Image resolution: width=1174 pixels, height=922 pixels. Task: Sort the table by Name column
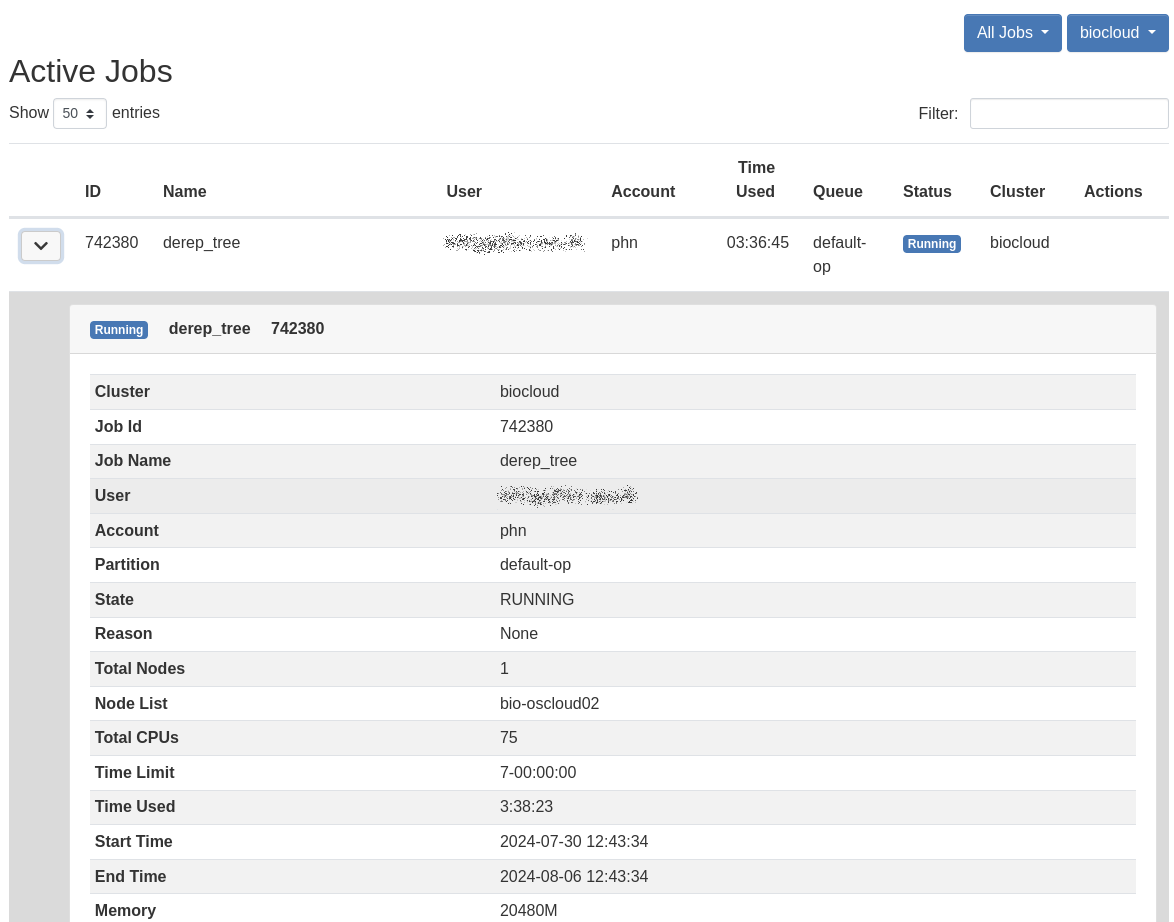(x=184, y=192)
